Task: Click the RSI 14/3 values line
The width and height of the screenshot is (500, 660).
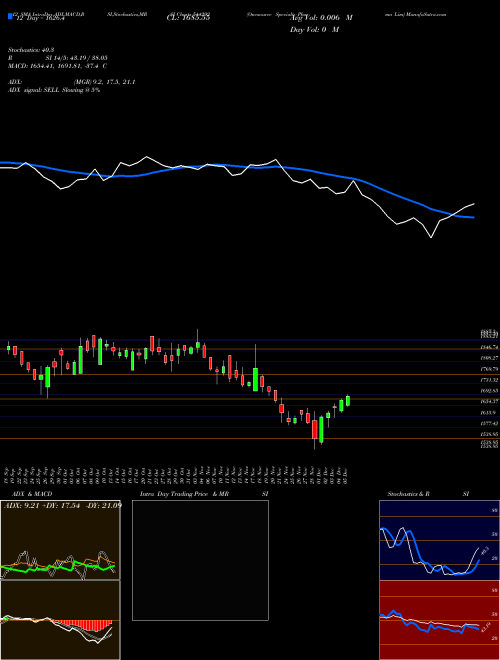Action: point(58,58)
